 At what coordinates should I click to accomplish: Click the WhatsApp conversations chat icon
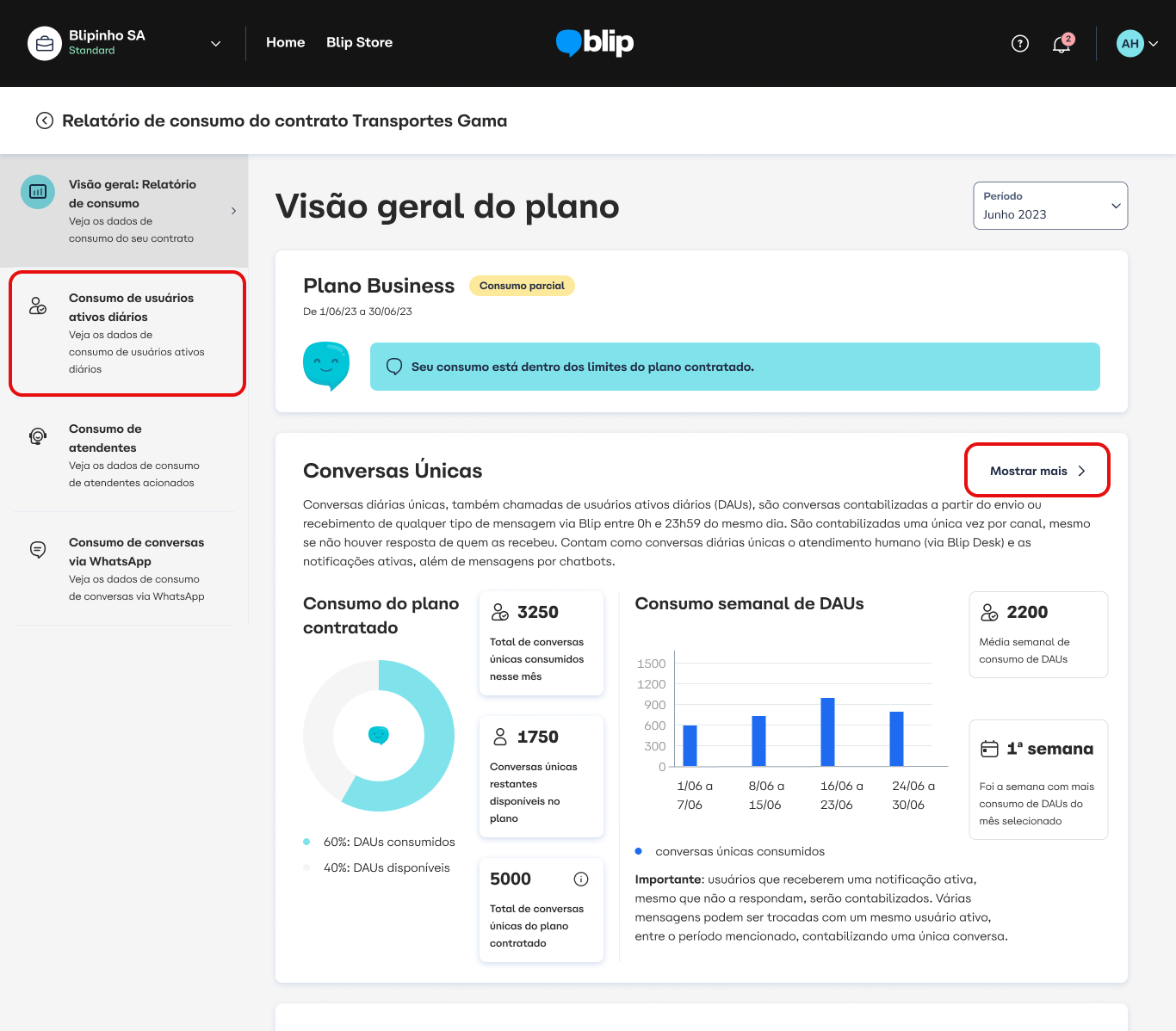[38, 550]
